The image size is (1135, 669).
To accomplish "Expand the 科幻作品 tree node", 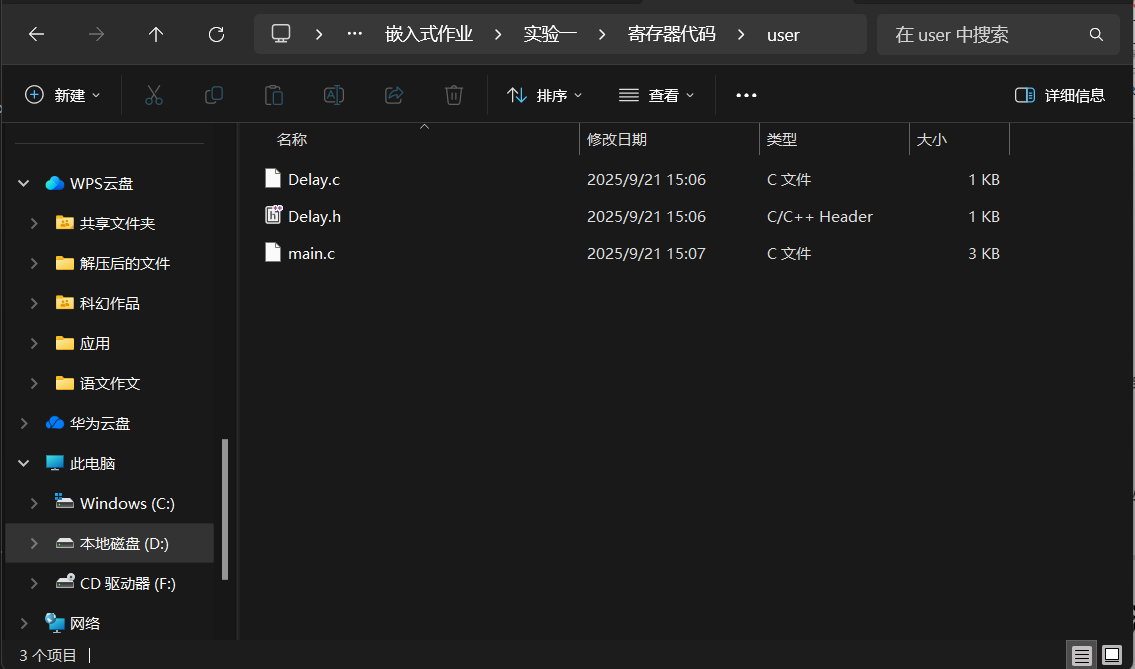I will (x=34, y=303).
